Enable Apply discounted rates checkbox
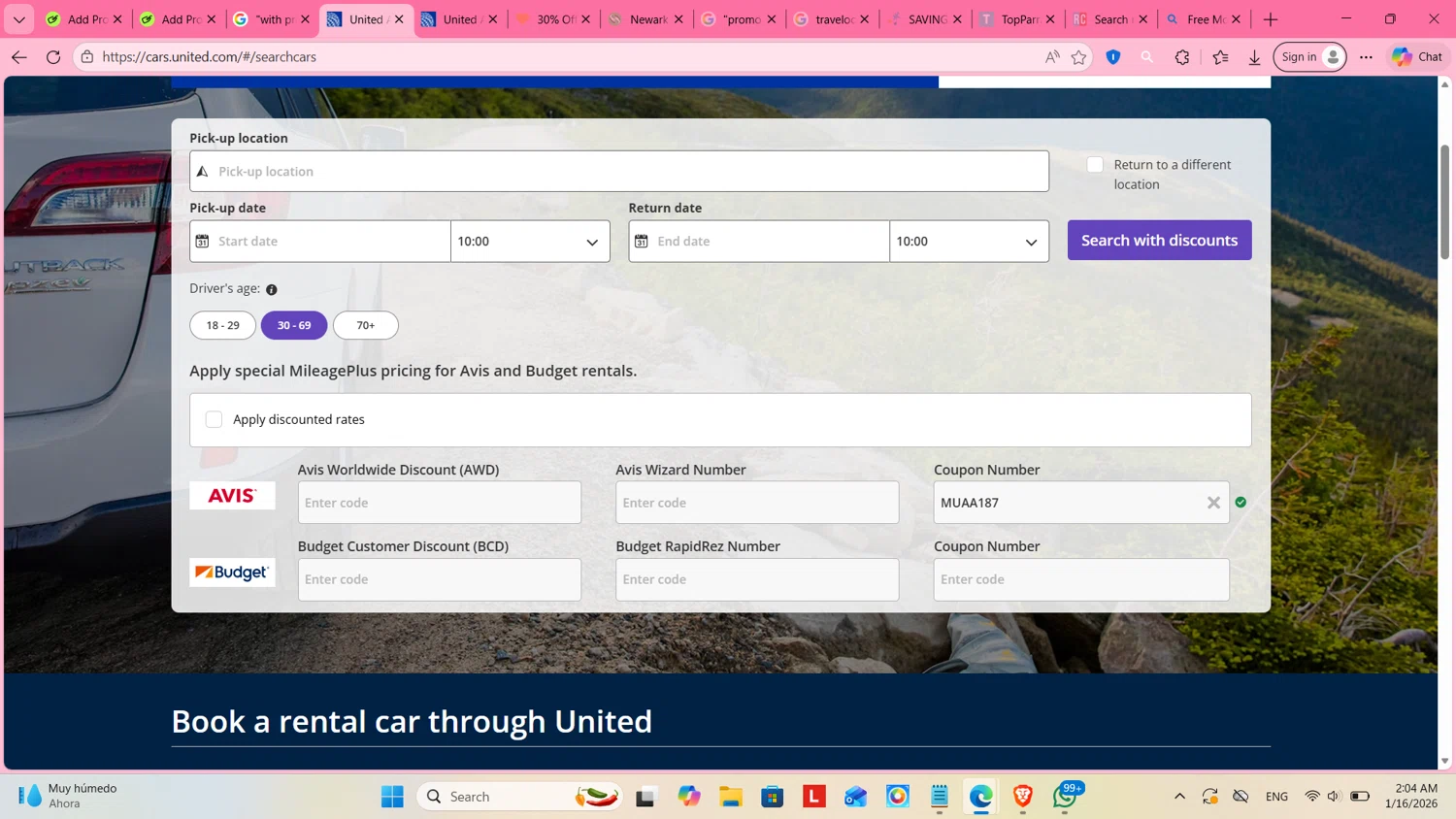Screen dimensions: 1456x819 click(x=214, y=419)
